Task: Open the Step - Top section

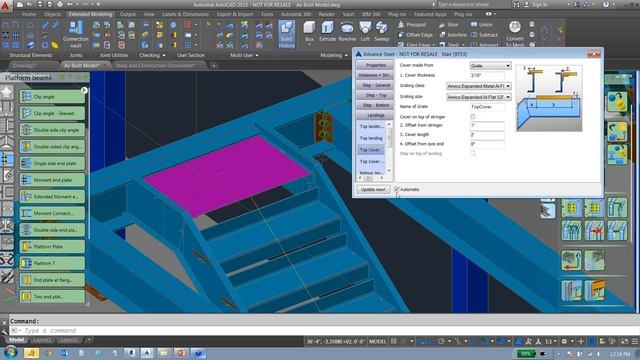Action: 375,95
